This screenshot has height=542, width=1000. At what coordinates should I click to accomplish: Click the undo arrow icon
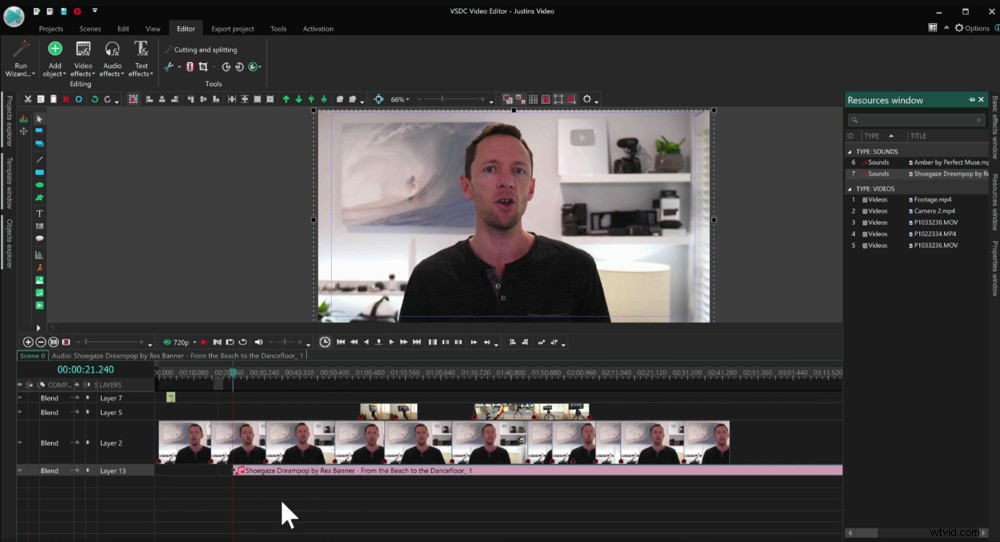coord(94,99)
